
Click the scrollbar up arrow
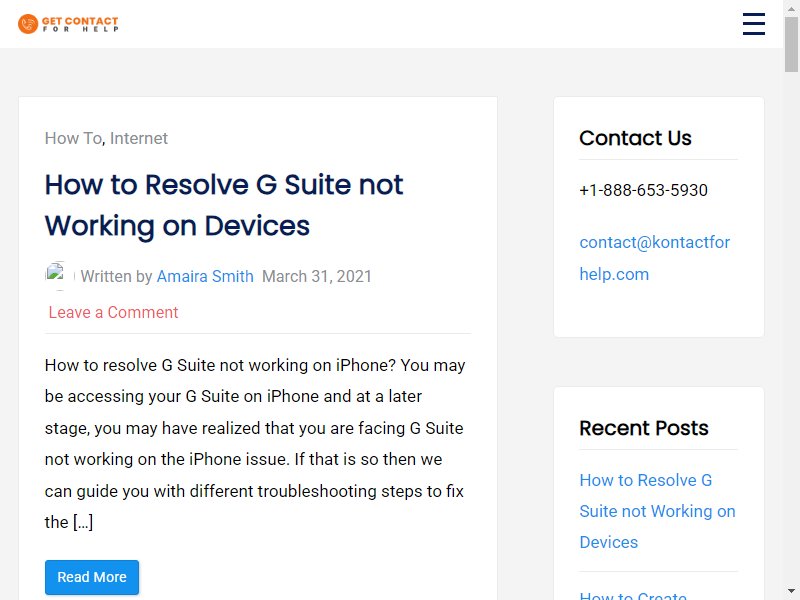coord(791,8)
